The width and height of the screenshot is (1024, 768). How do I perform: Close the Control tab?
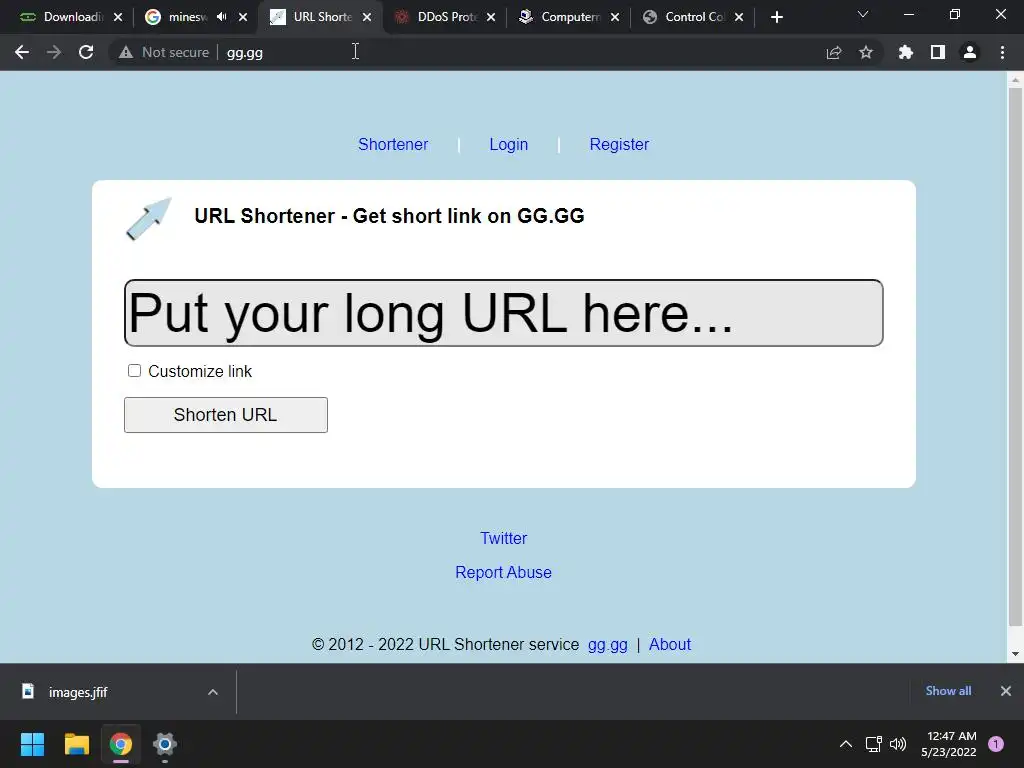[x=739, y=18]
